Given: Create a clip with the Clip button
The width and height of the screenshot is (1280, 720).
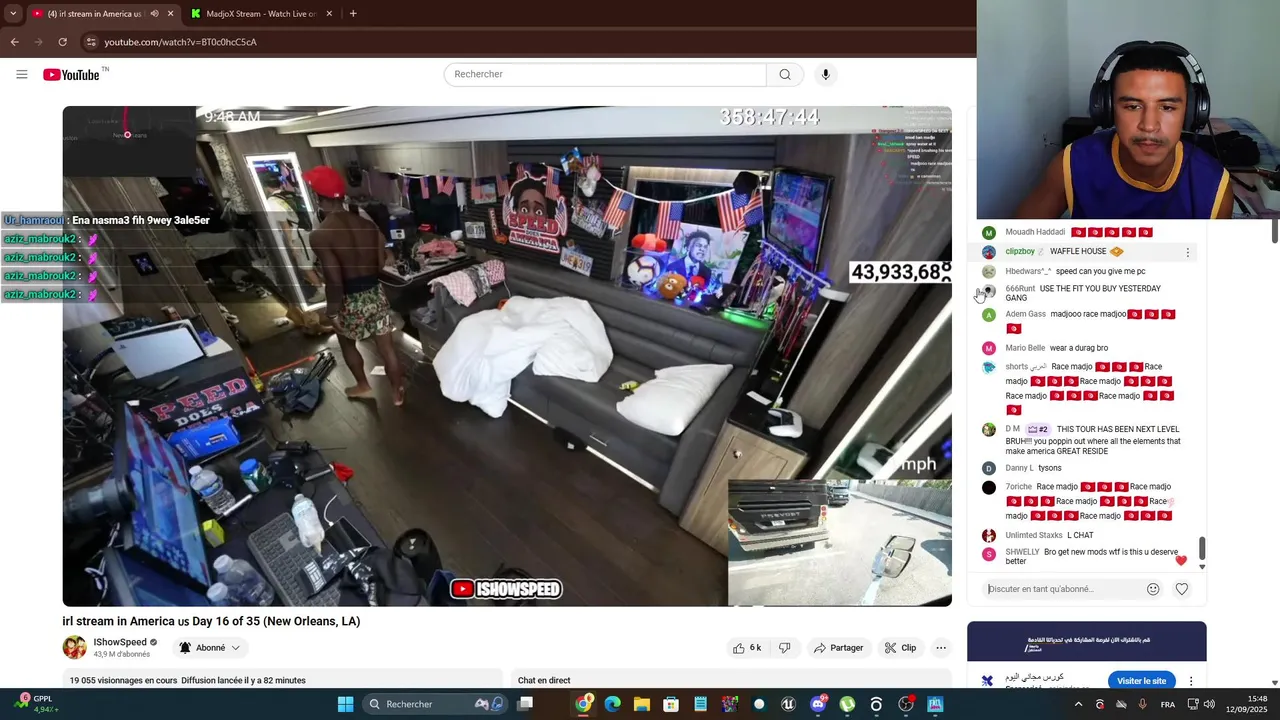Looking at the screenshot, I should point(900,648).
